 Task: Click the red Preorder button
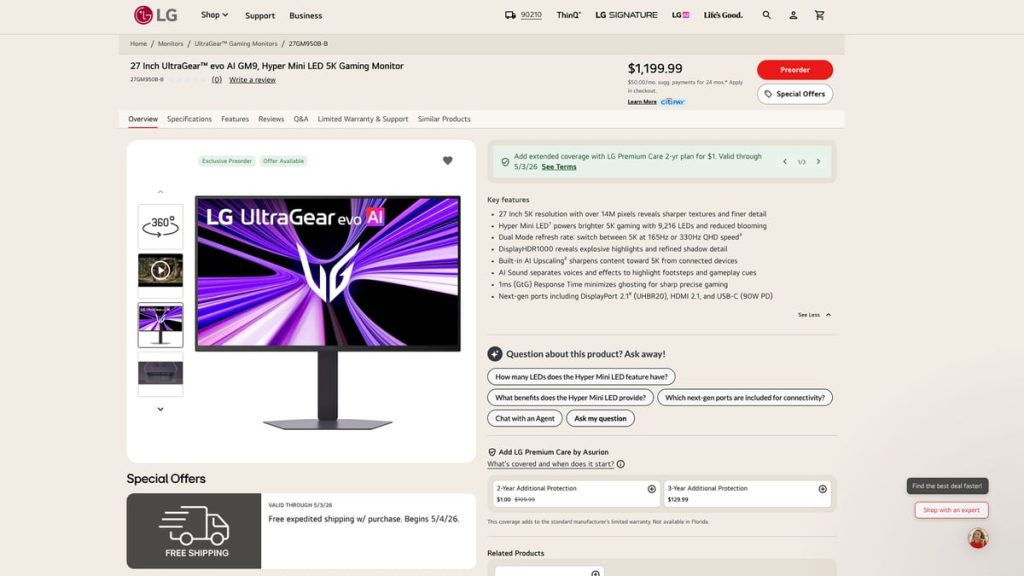click(x=795, y=70)
